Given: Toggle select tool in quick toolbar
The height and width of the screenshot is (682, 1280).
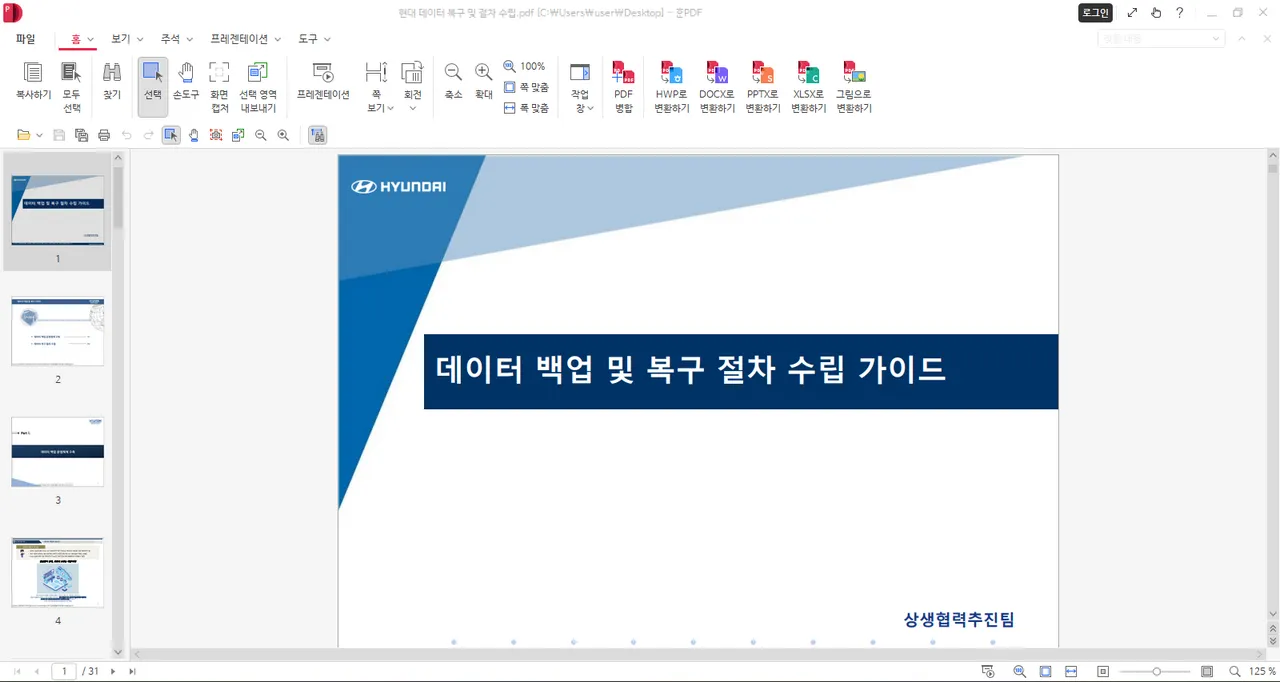Looking at the screenshot, I should tap(171, 135).
